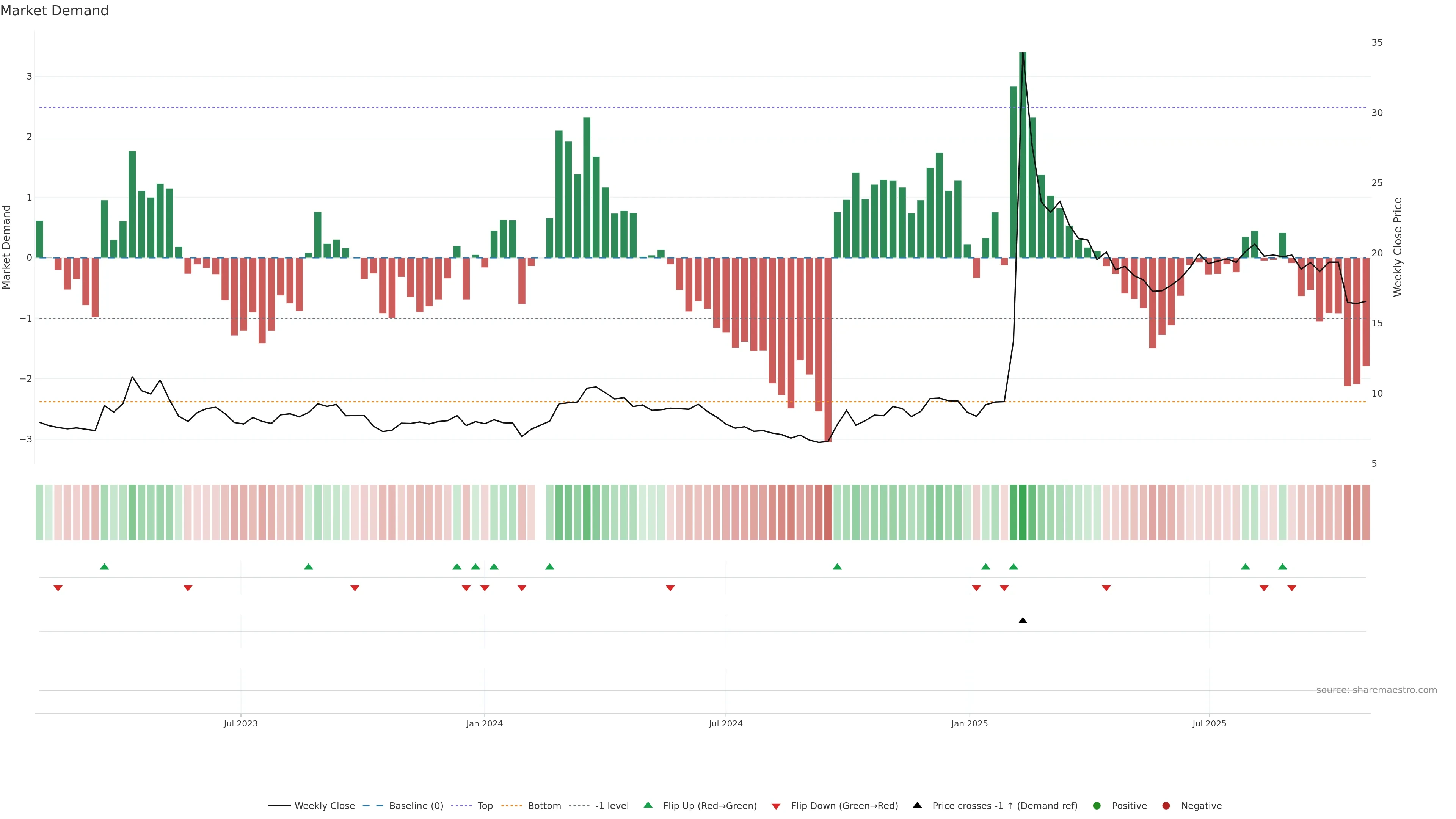1456x819 pixels.
Task: Click the dark red Negative legend dot
Action: click(1166, 806)
